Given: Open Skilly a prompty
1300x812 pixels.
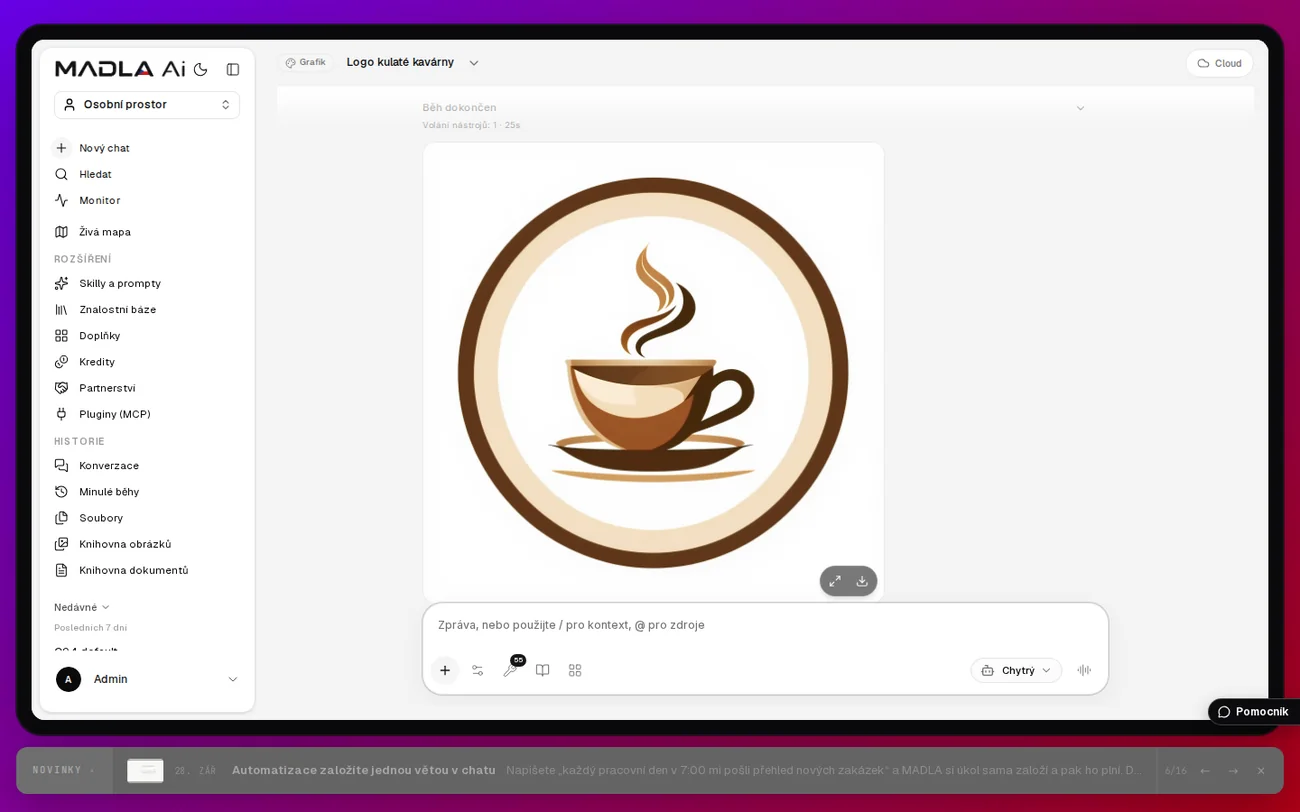Looking at the screenshot, I should (x=119, y=283).
